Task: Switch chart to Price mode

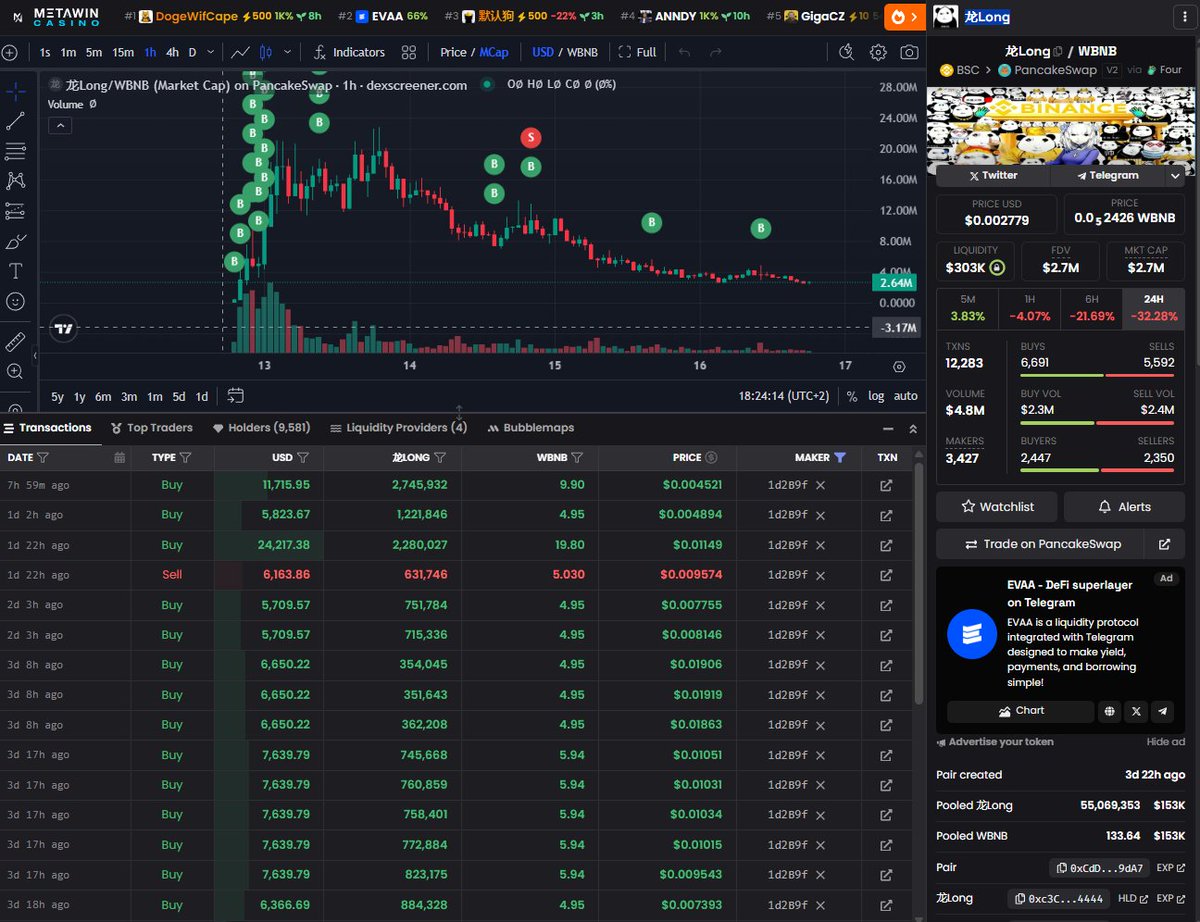Action: [453, 52]
